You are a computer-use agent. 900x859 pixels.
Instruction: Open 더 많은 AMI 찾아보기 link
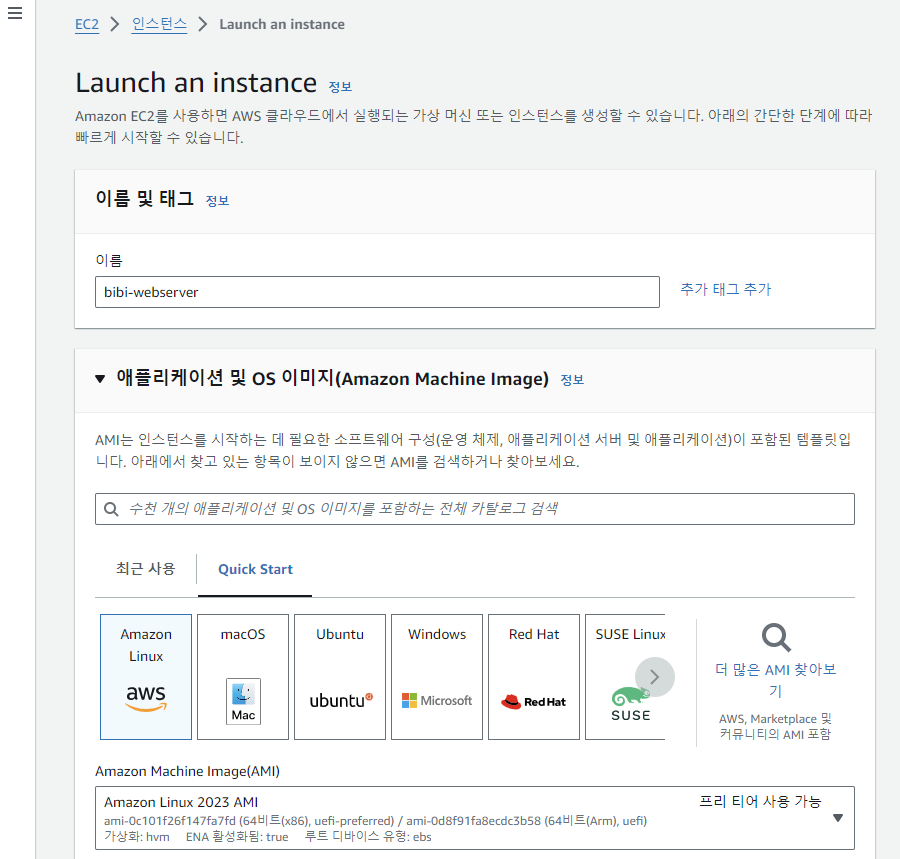[775, 680]
